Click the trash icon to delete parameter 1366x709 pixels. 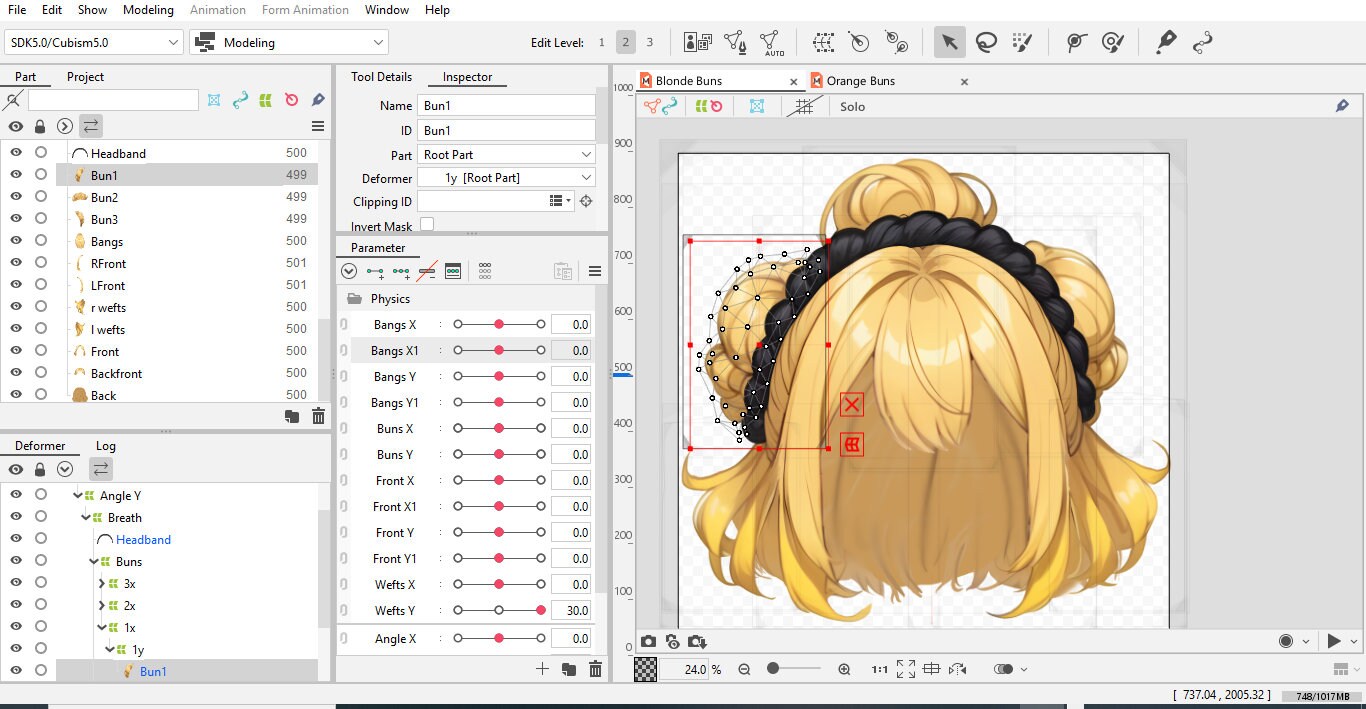[x=595, y=670]
